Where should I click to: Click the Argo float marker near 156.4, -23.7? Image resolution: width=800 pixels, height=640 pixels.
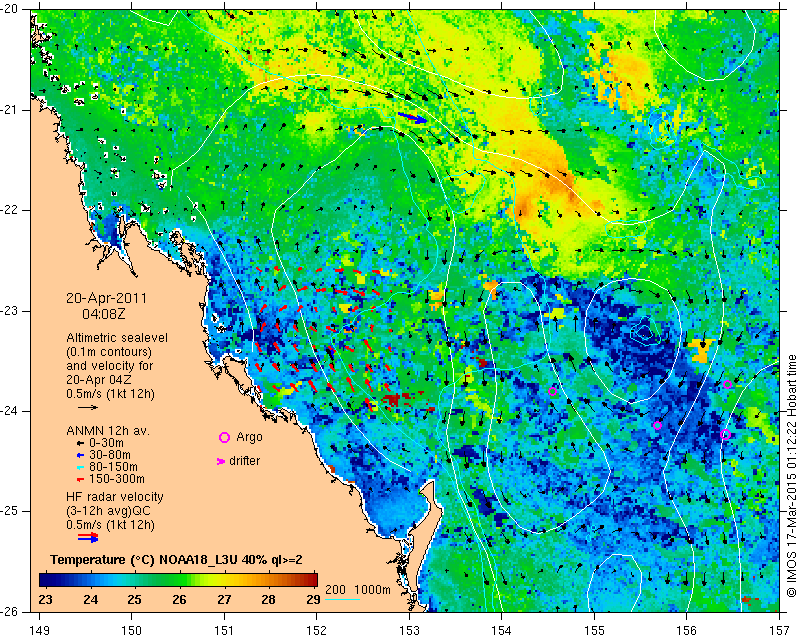pos(728,384)
